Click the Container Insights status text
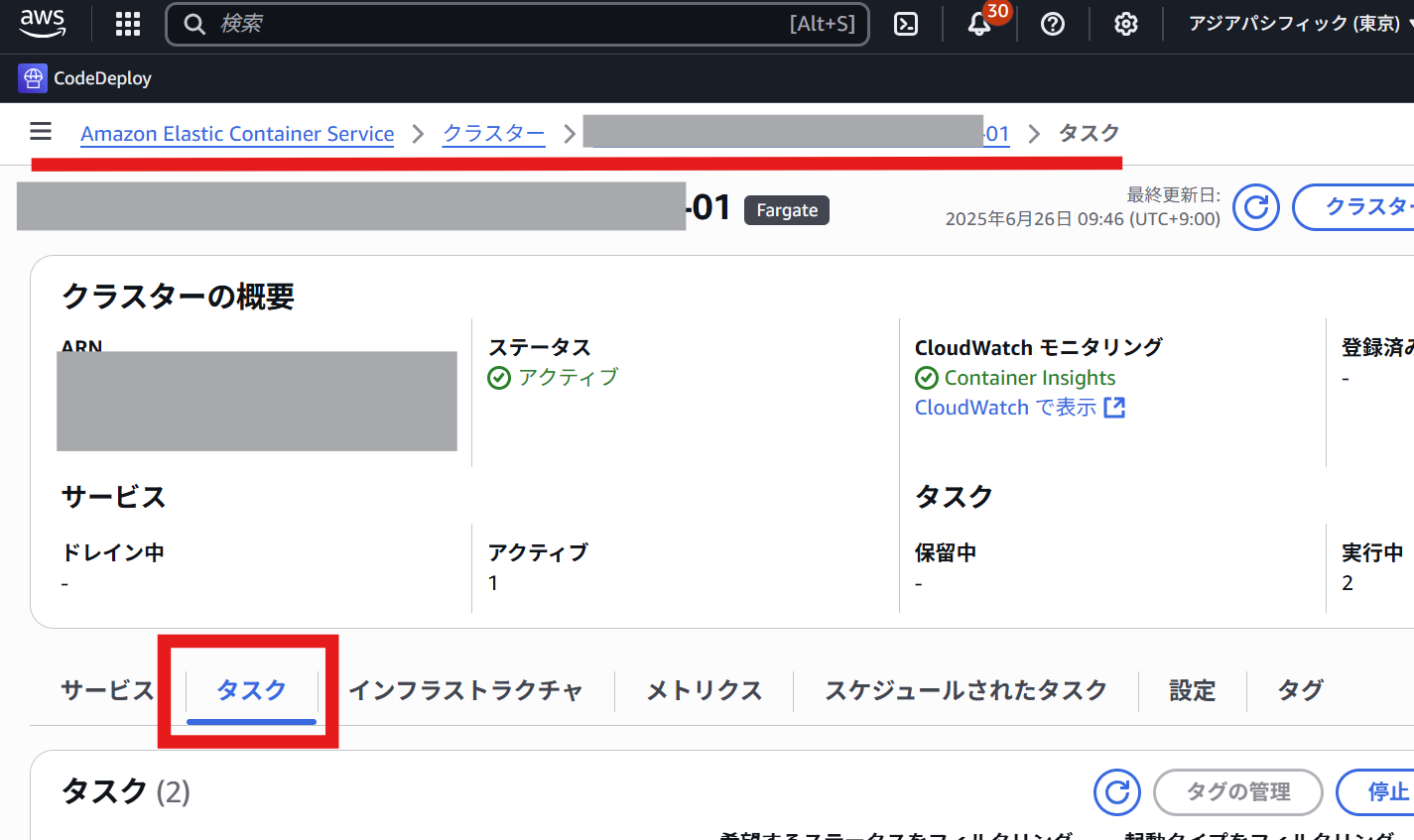This screenshot has height=840, width=1414. point(1030,378)
